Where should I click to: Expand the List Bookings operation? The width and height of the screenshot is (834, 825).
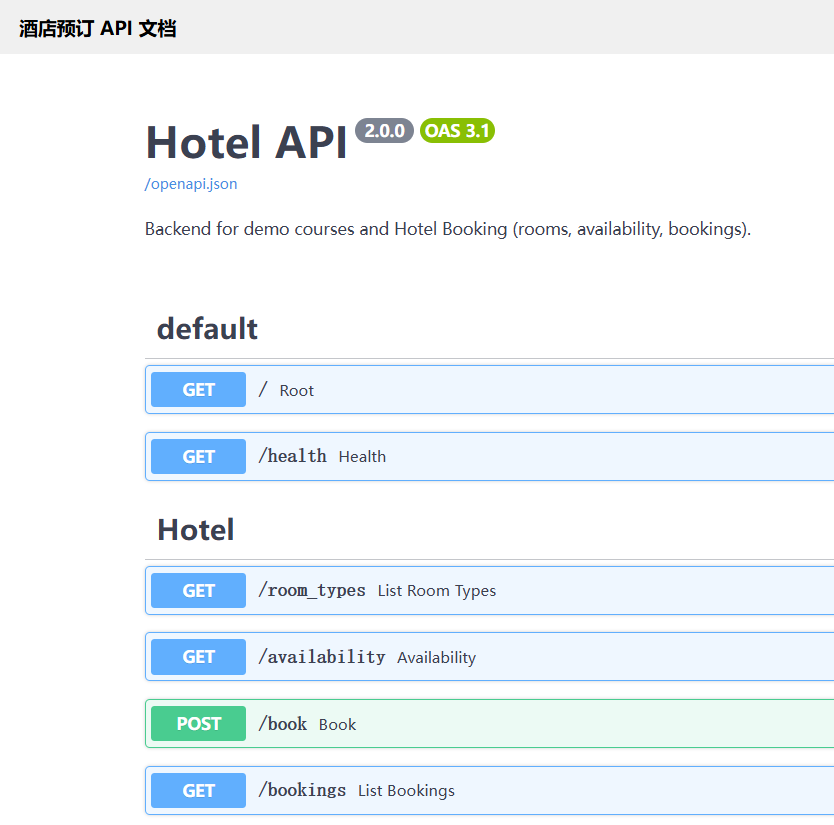pyautogui.click(x=406, y=791)
